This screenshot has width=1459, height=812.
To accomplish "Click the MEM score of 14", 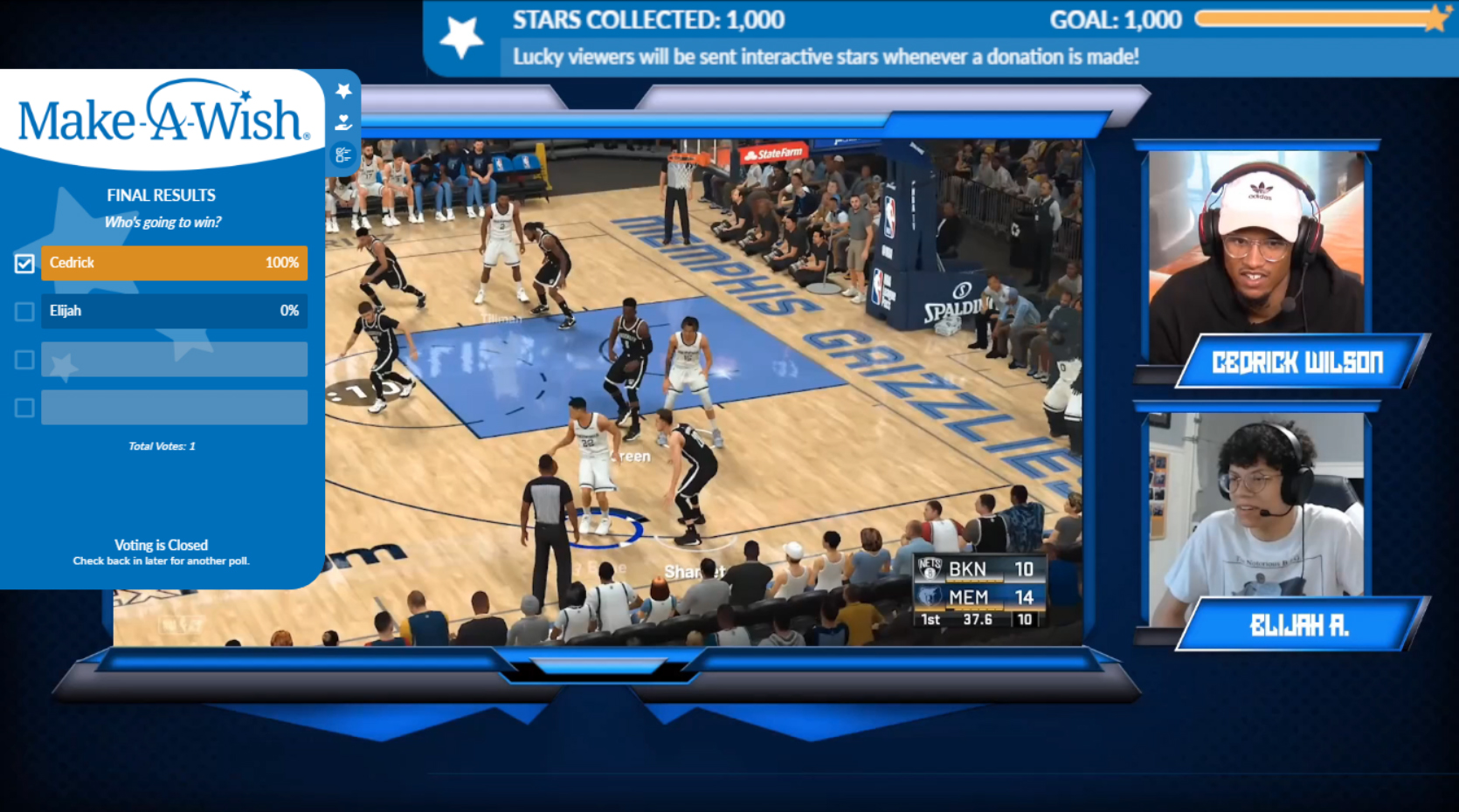I will tap(1024, 597).
